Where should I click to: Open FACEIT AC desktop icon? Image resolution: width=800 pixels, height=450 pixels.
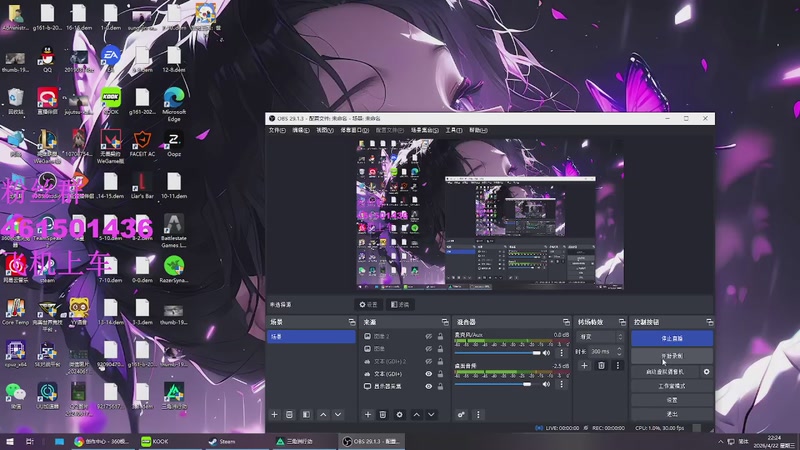pos(142,144)
